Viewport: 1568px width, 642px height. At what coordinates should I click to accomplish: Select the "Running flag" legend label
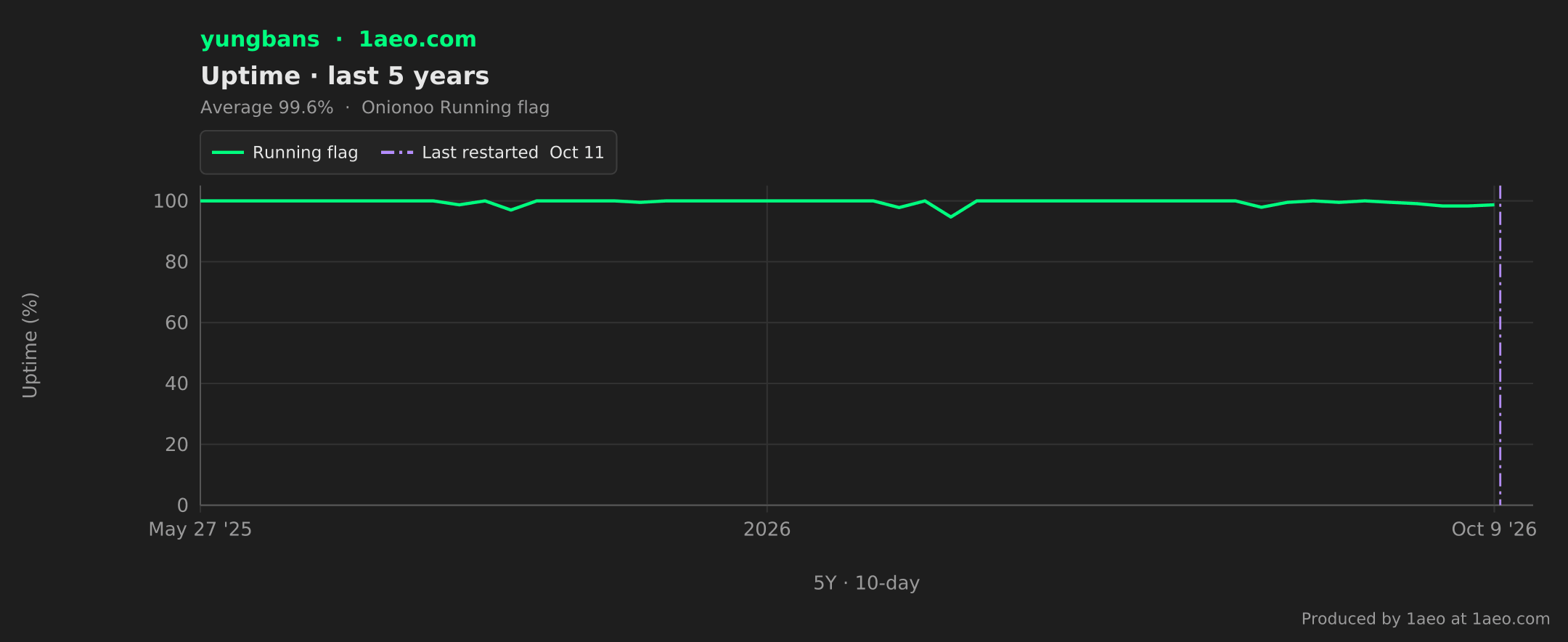pyautogui.click(x=306, y=153)
